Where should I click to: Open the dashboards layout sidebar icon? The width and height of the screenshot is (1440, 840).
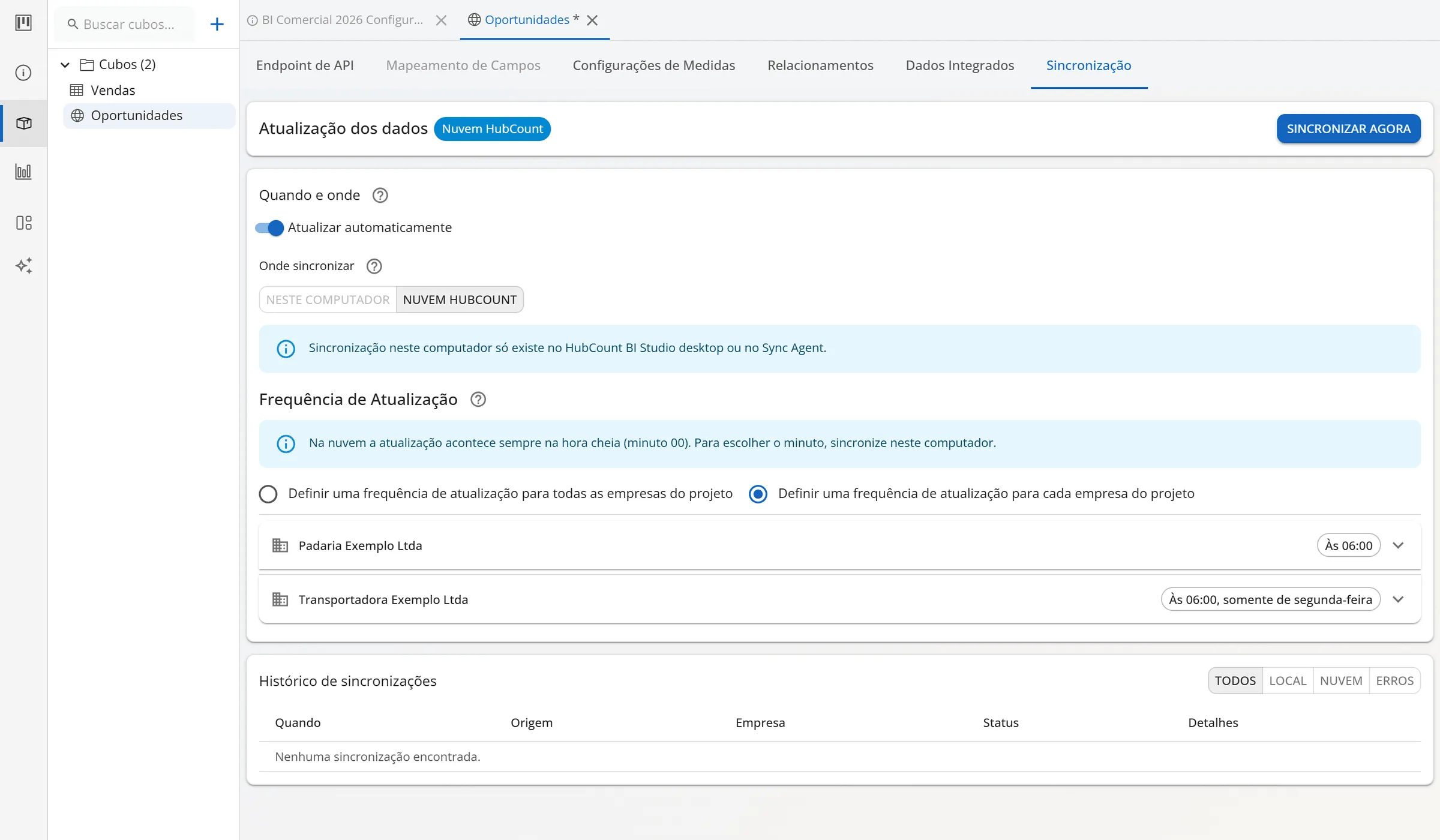(x=23, y=223)
